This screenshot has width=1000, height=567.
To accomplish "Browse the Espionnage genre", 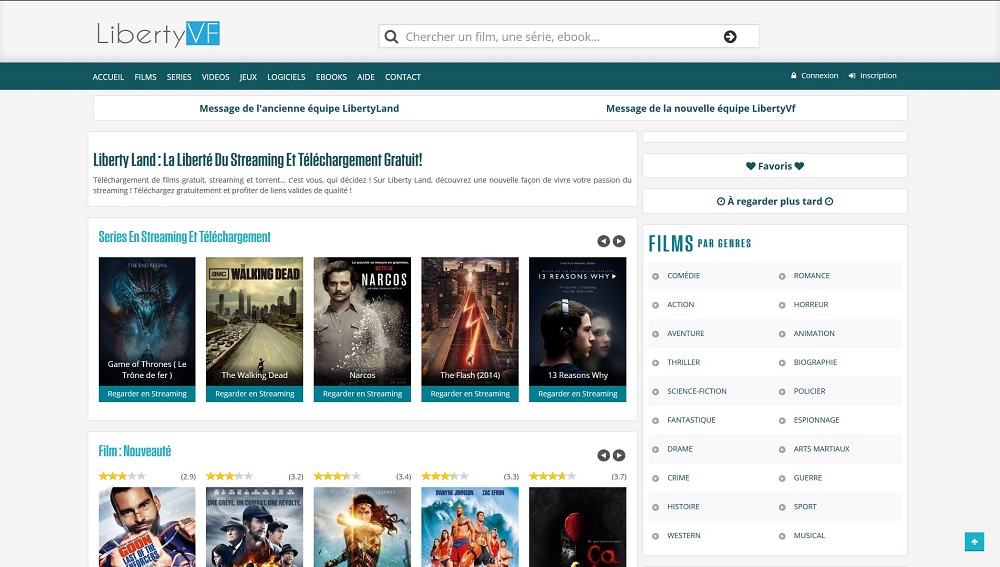I will click(x=816, y=420).
